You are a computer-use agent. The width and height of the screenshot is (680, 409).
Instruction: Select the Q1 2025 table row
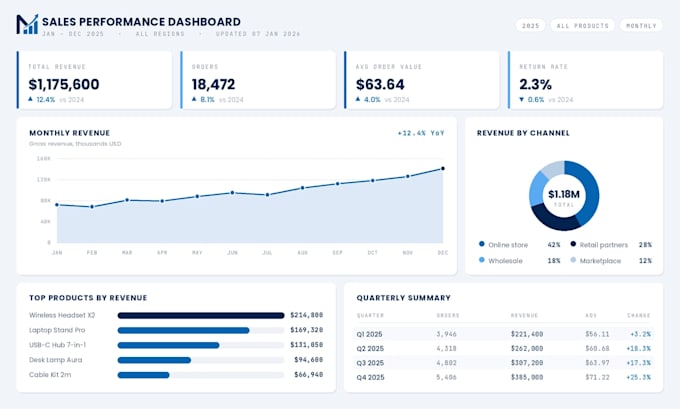pos(503,334)
